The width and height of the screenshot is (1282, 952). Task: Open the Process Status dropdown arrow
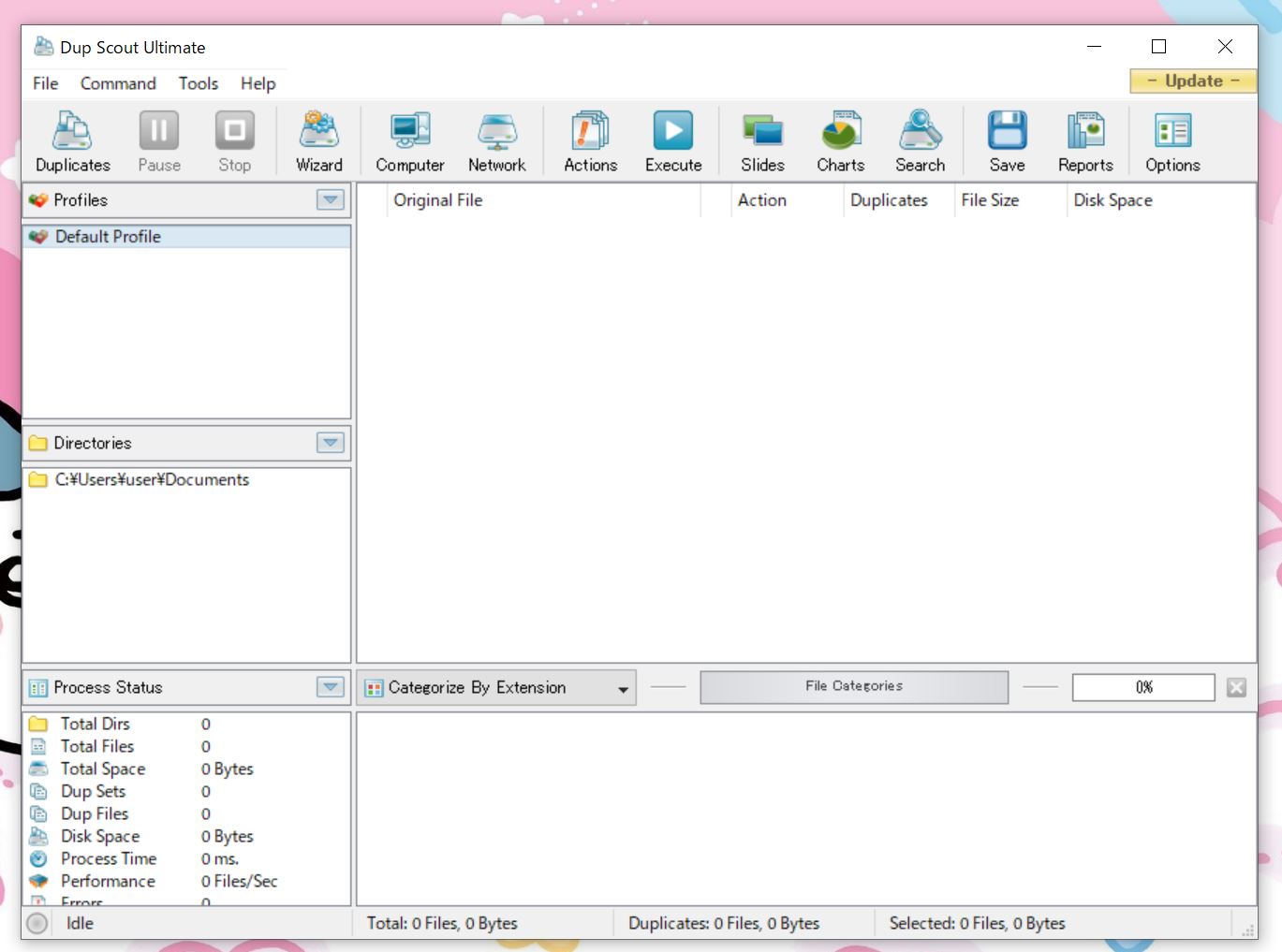pyautogui.click(x=331, y=687)
